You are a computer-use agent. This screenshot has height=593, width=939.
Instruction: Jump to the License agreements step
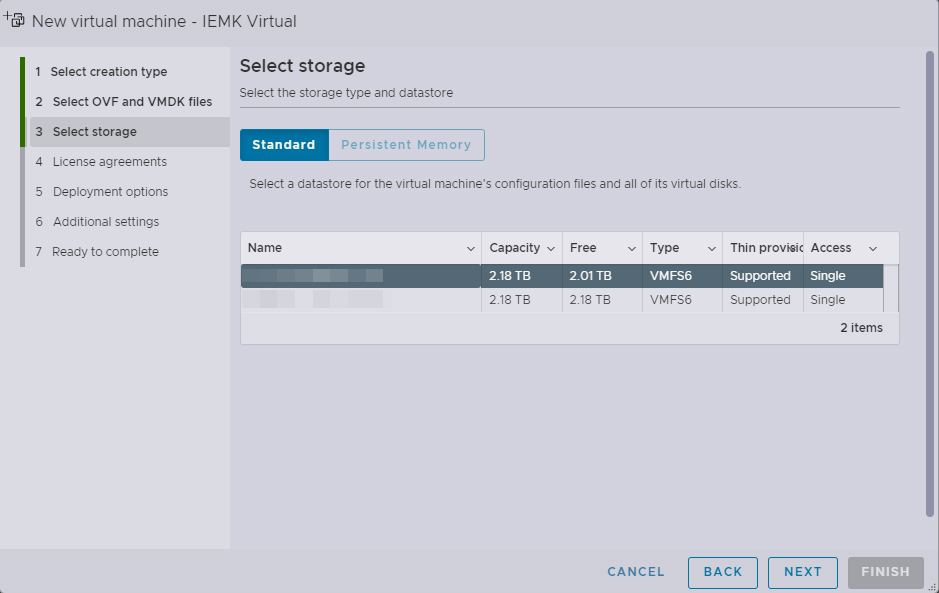pos(104,161)
